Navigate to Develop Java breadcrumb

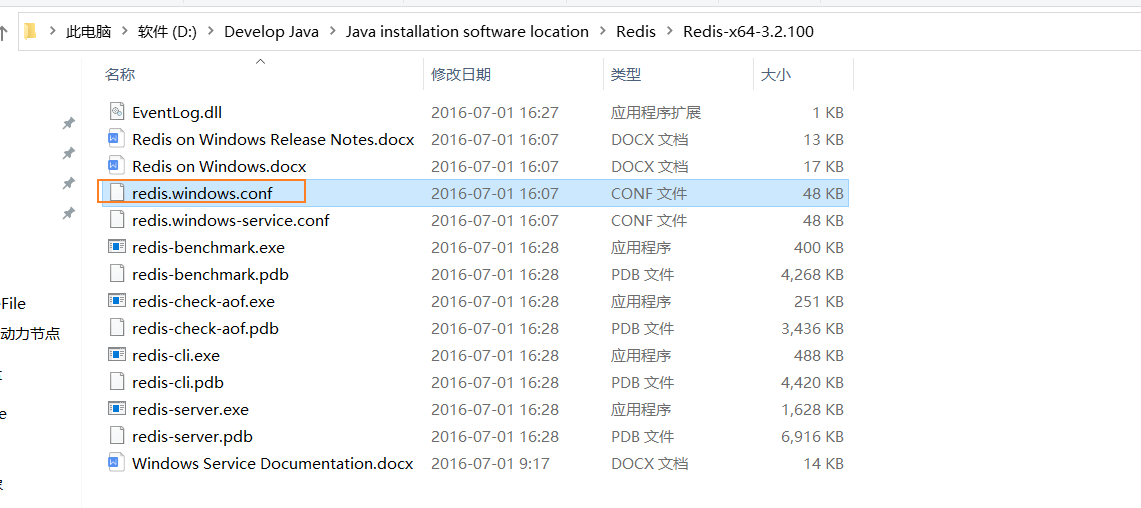pos(271,32)
